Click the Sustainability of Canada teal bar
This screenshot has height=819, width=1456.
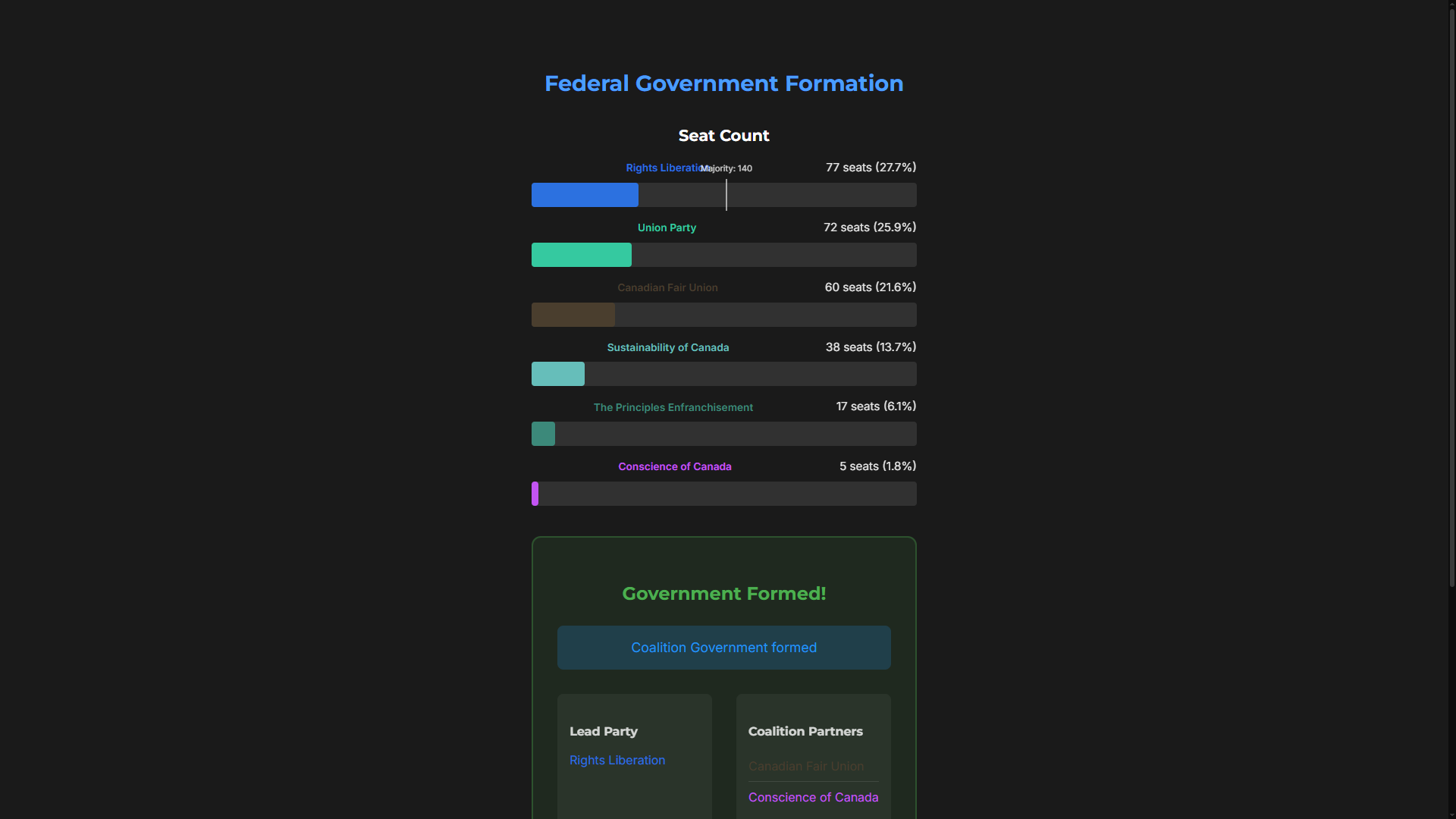pos(557,374)
